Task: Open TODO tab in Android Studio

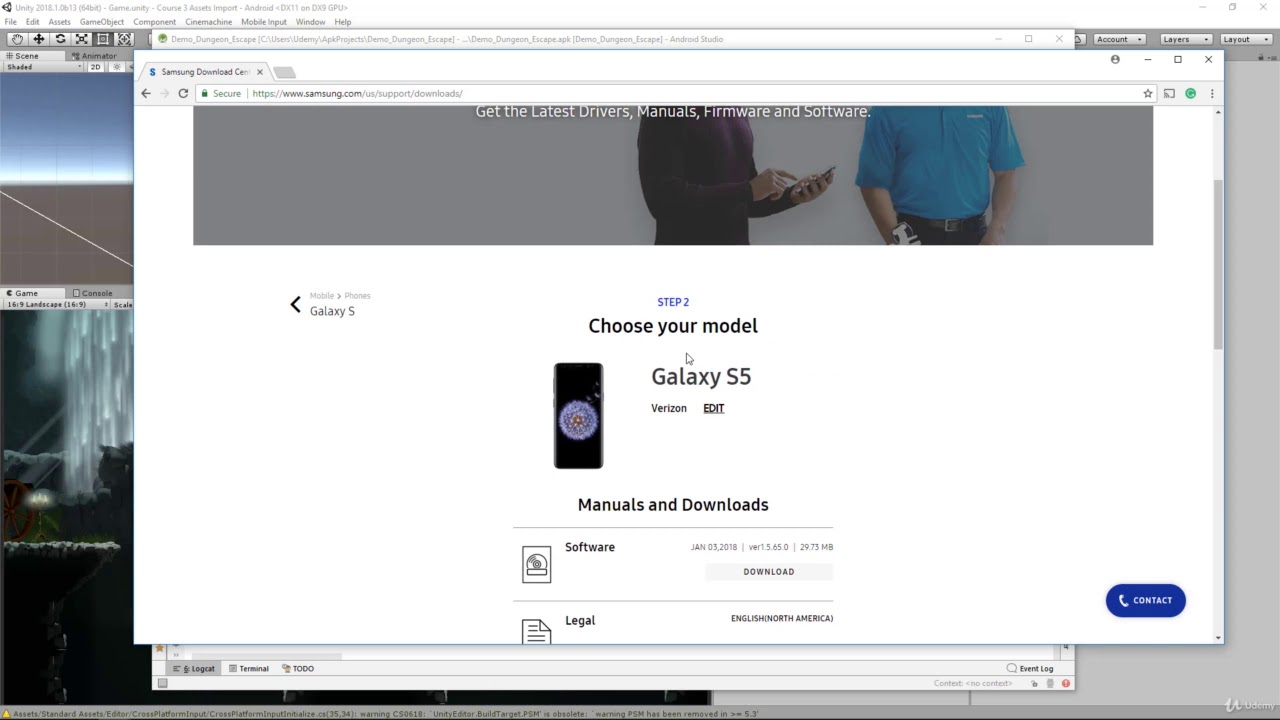Action: [x=298, y=668]
